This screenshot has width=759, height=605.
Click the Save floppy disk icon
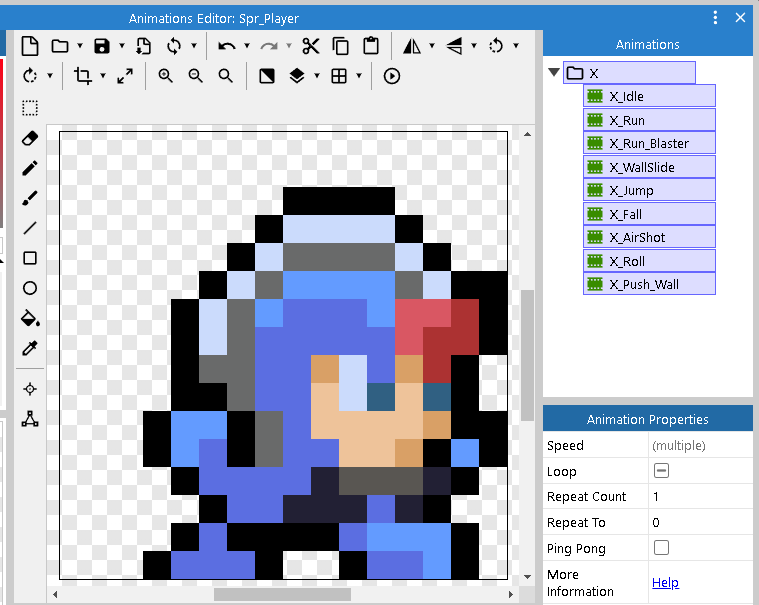(x=102, y=46)
